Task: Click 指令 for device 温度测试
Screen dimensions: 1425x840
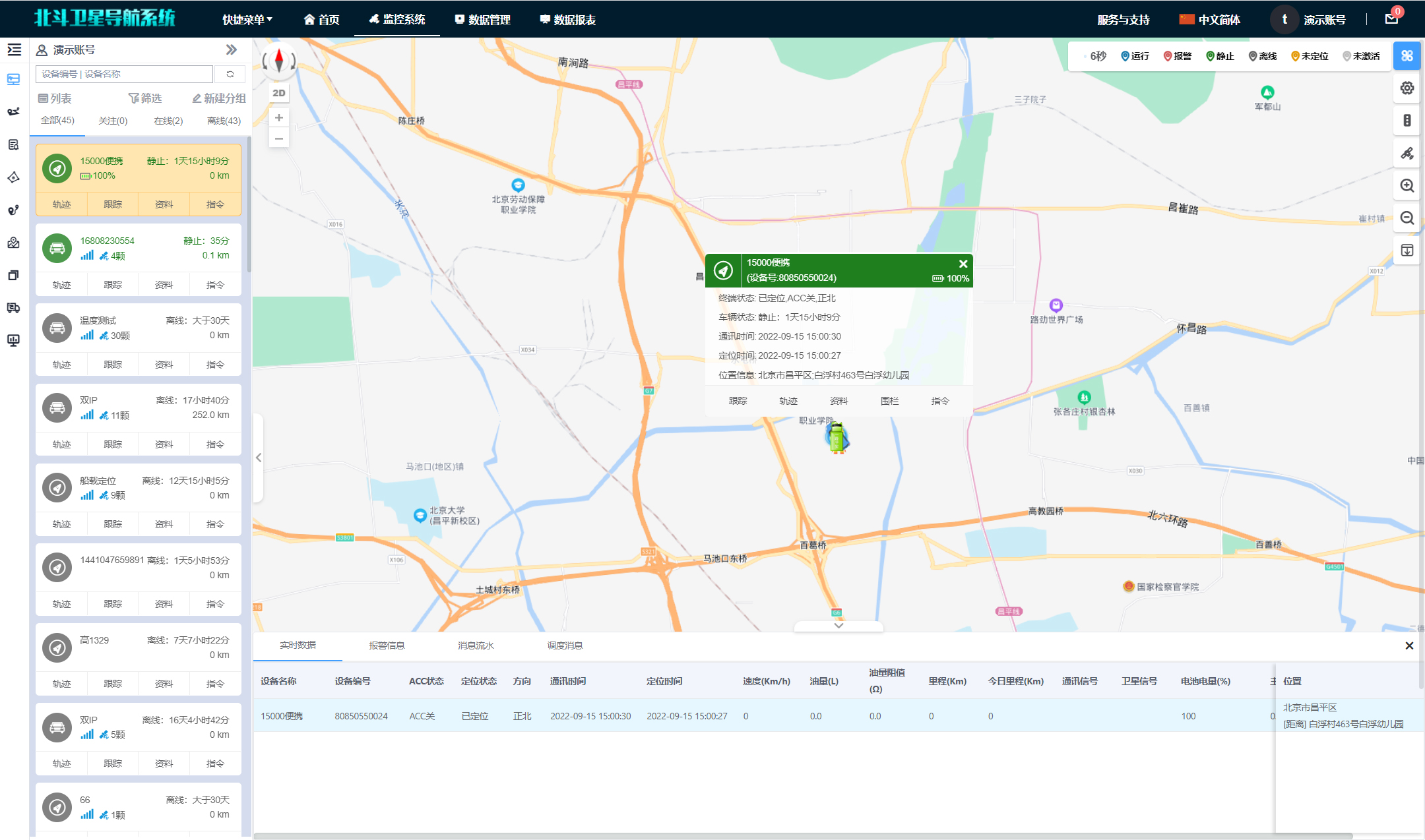Action: tap(215, 365)
